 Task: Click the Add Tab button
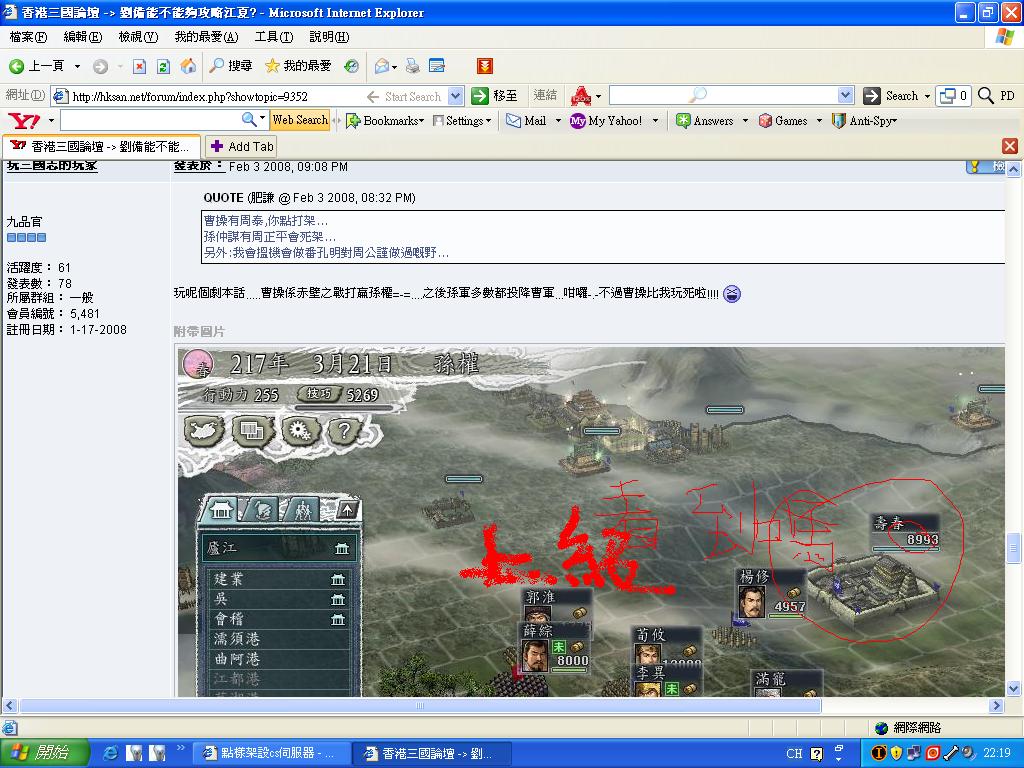pos(241,146)
